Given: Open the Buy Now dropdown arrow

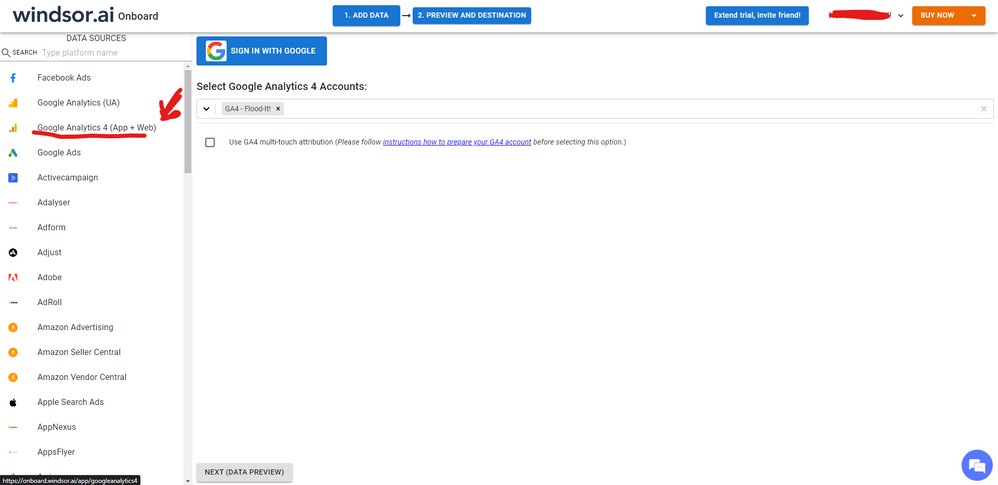Looking at the screenshot, I should click(974, 15).
